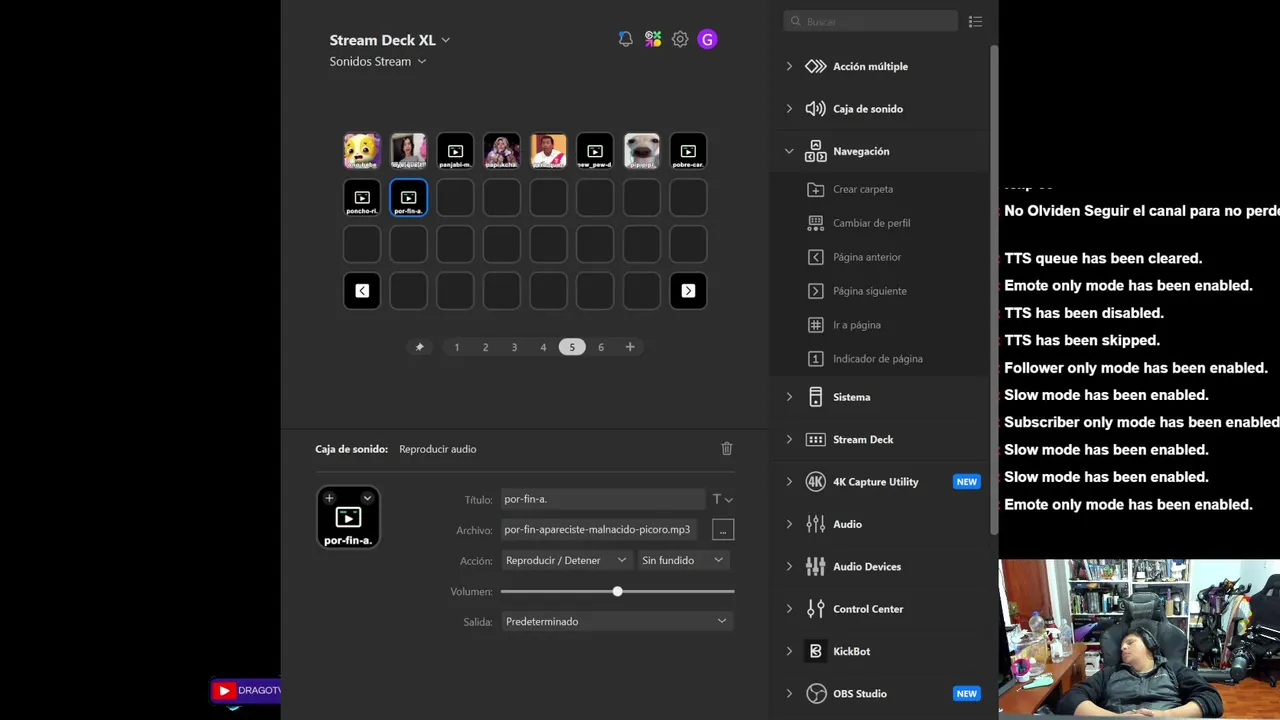
Task: Go to page 3
Action: [x=514, y=347]
